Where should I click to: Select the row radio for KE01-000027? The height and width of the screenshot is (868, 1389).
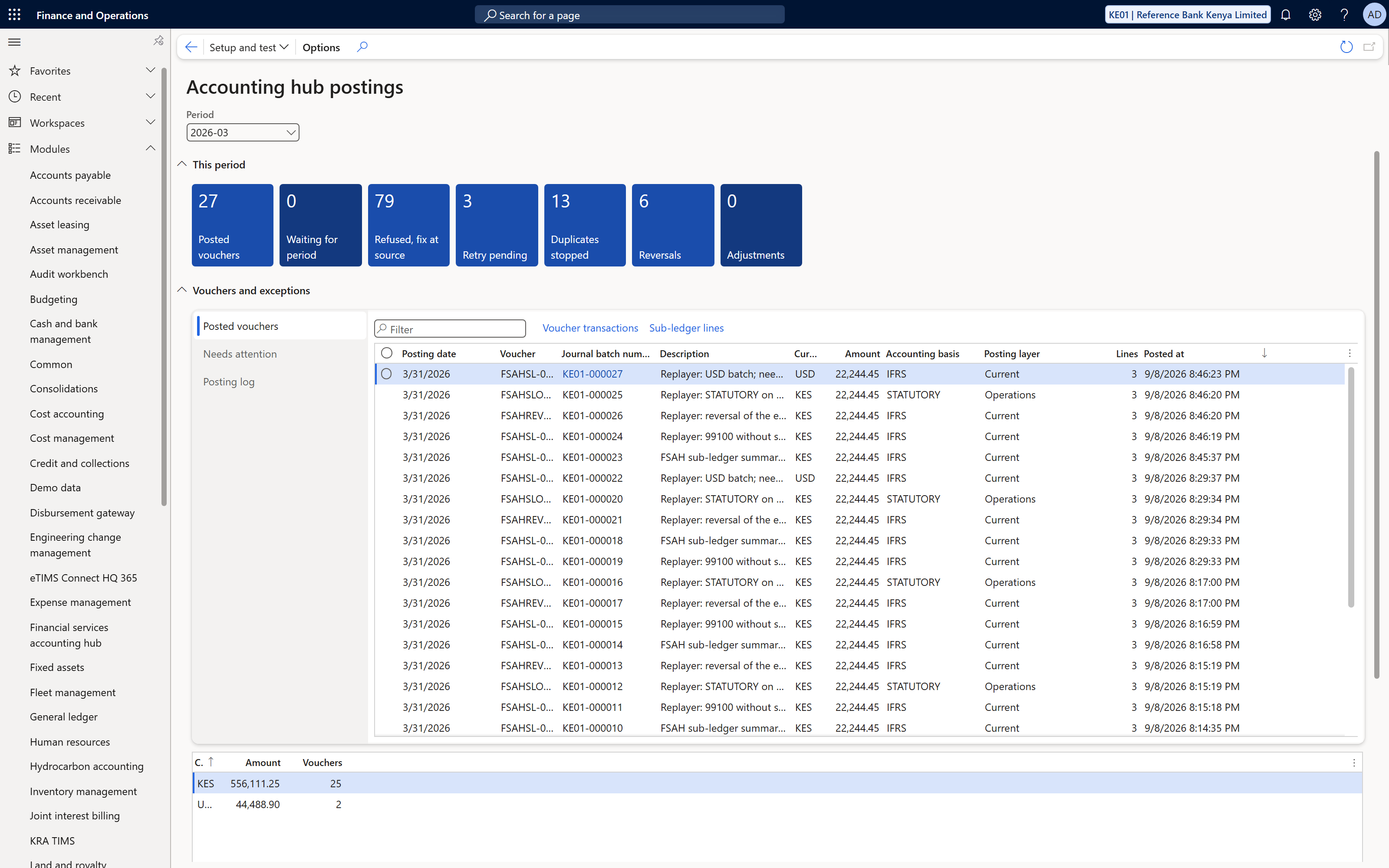click(x=386, y=374)
